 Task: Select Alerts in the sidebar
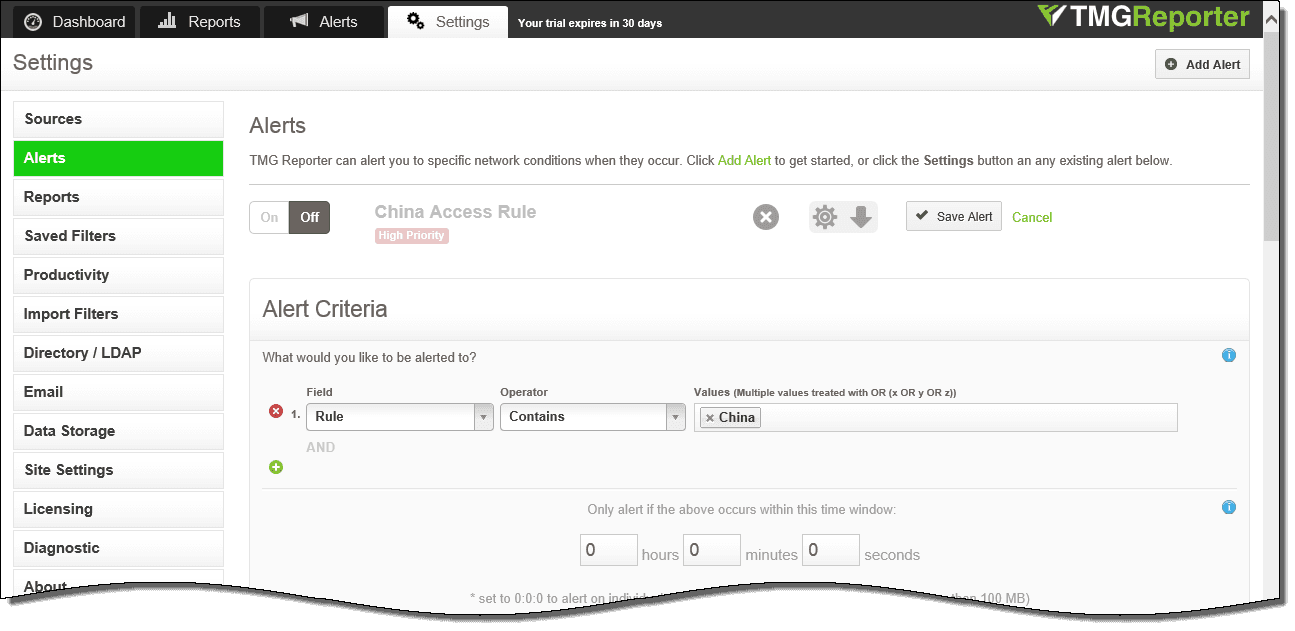tap(118, 158)
